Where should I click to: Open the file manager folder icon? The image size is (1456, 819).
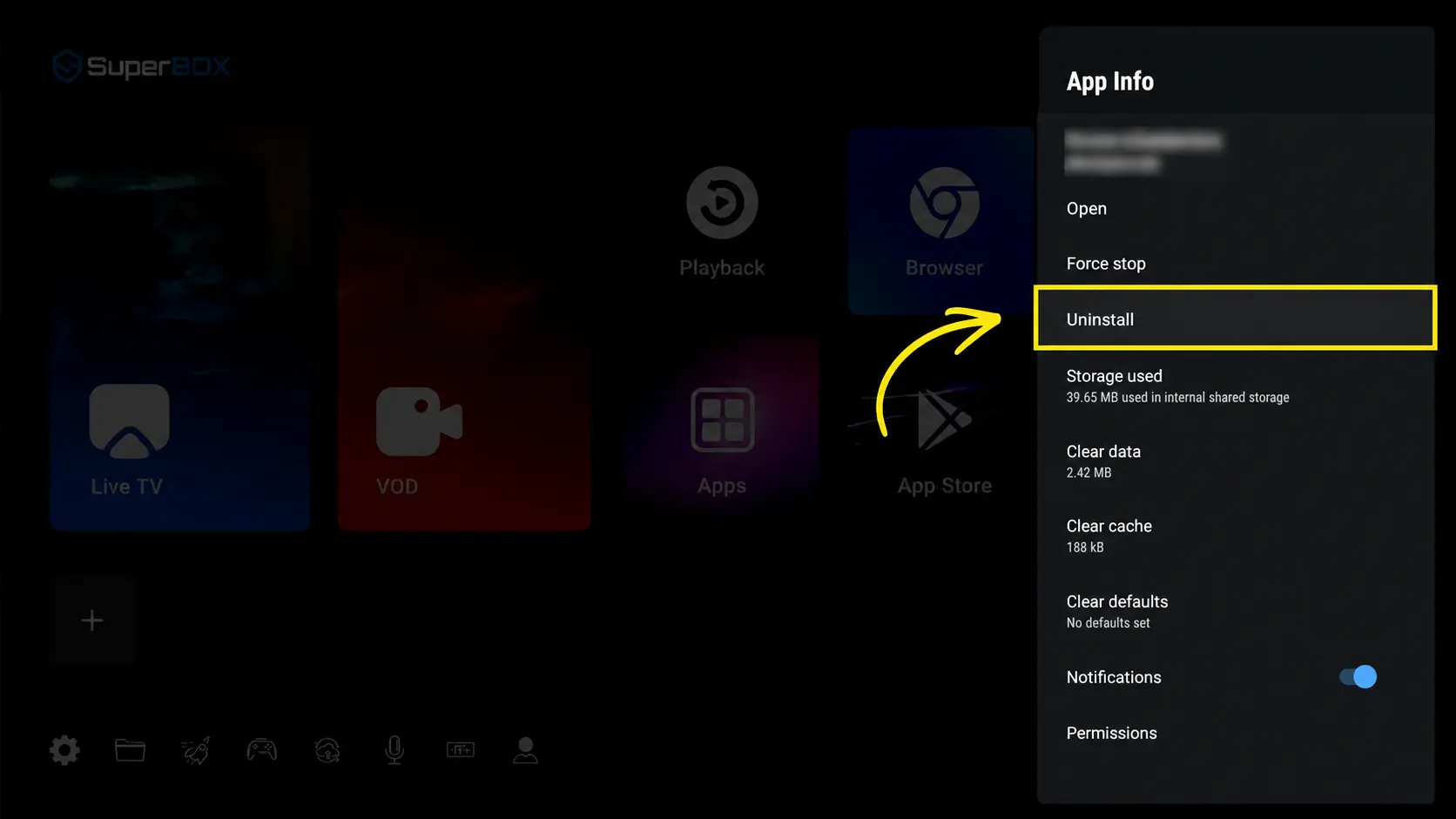(x=131, y=750)
